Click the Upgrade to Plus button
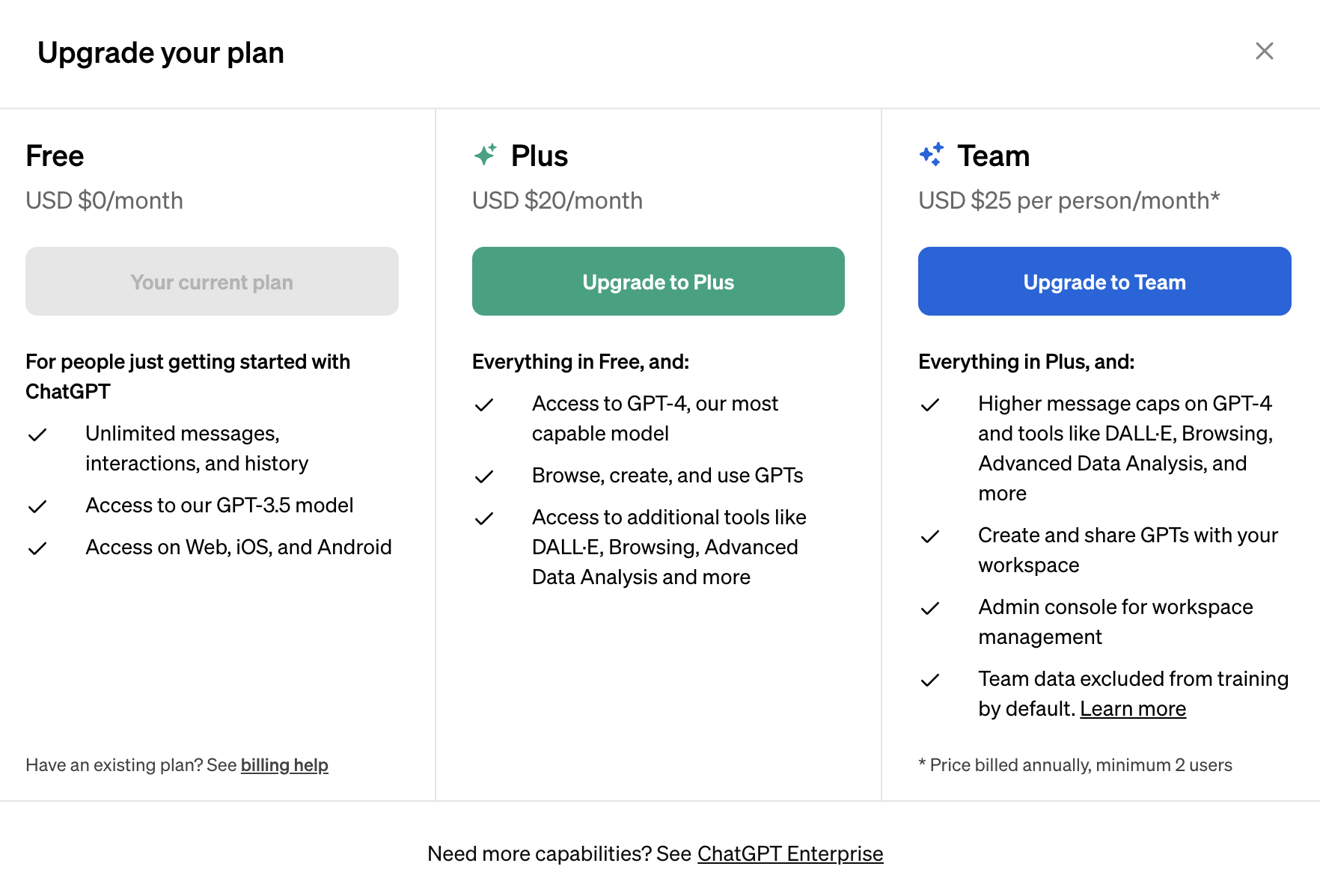The image size is (1320, 896). [x=658, y=281]
